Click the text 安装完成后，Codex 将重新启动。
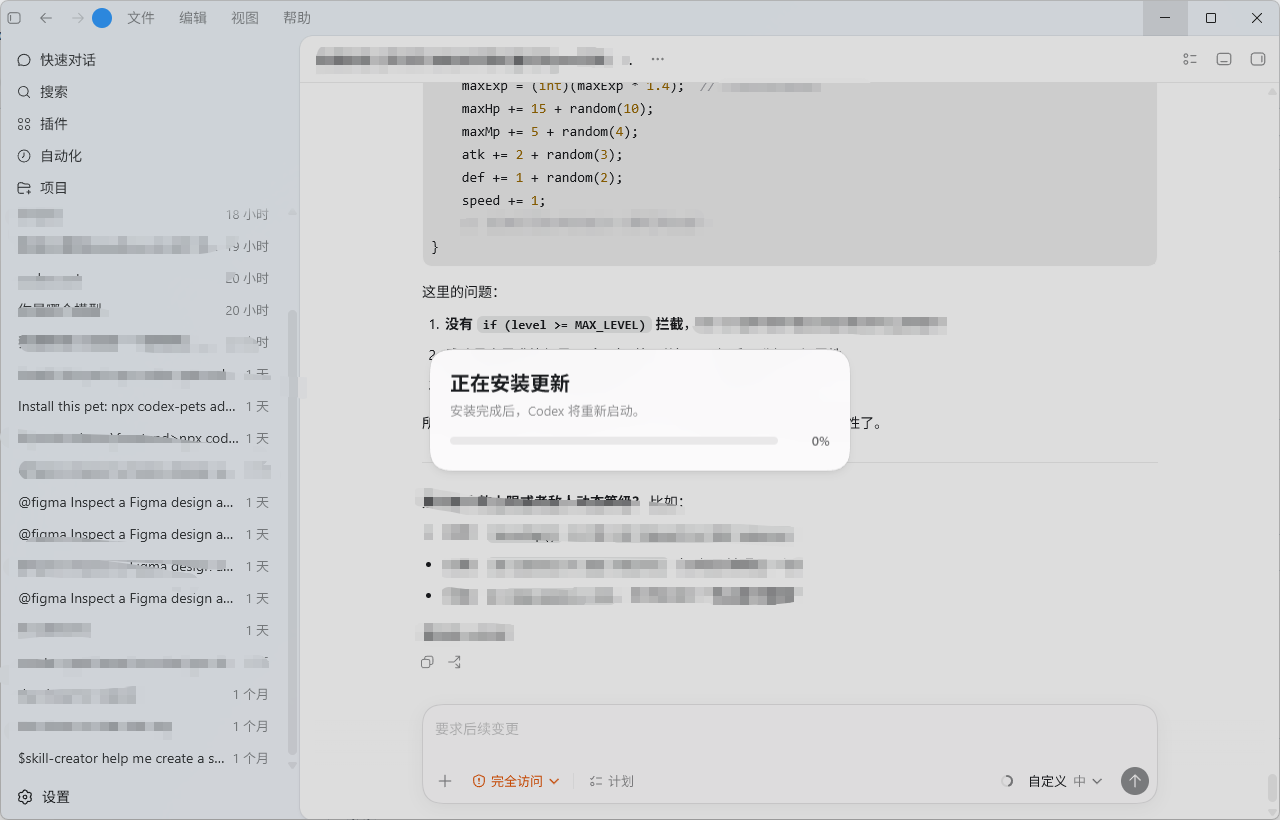The image size is (1280, 820). [x=545, y=411]
